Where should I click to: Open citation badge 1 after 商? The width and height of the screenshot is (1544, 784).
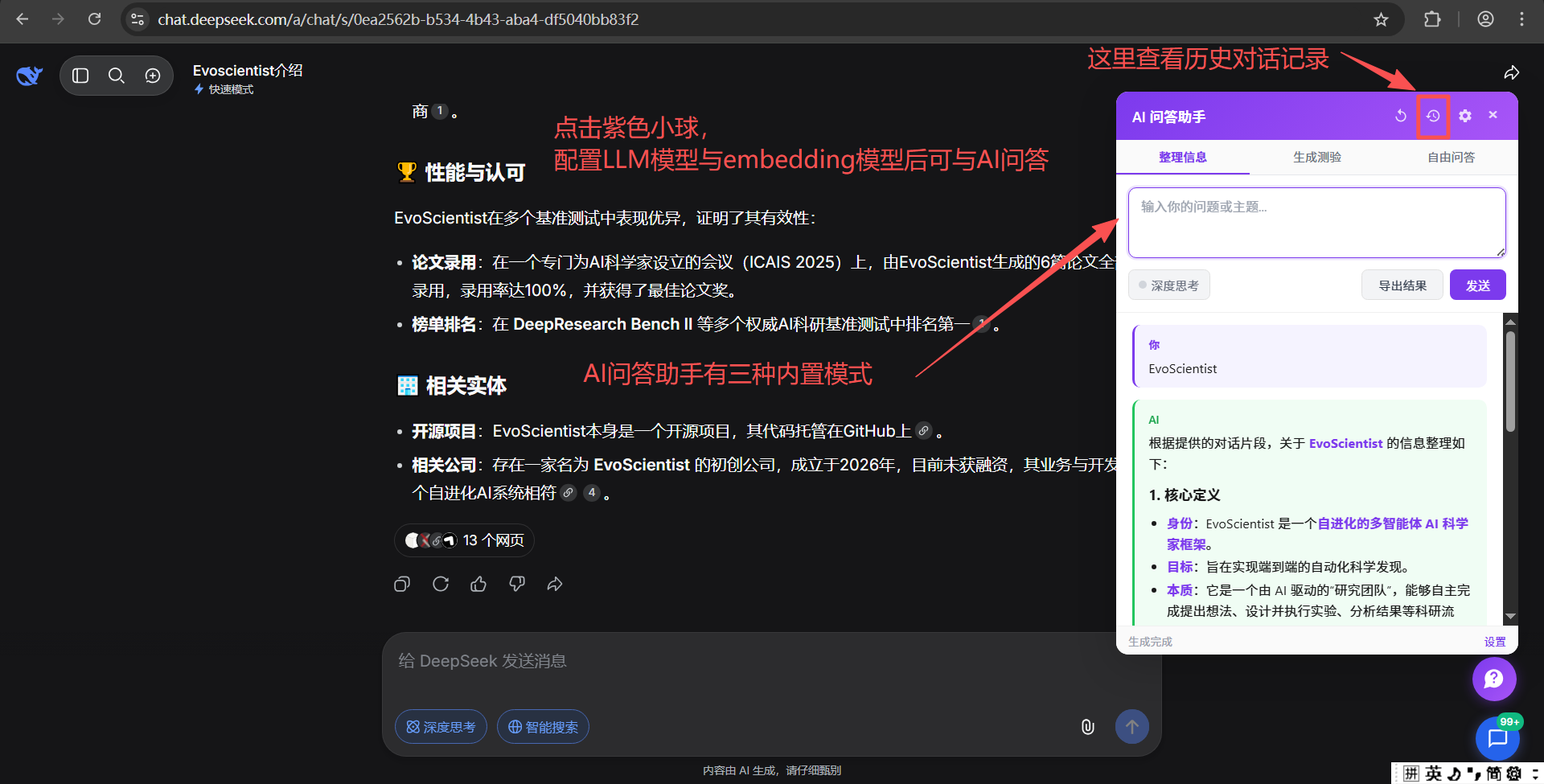[440, 111]
